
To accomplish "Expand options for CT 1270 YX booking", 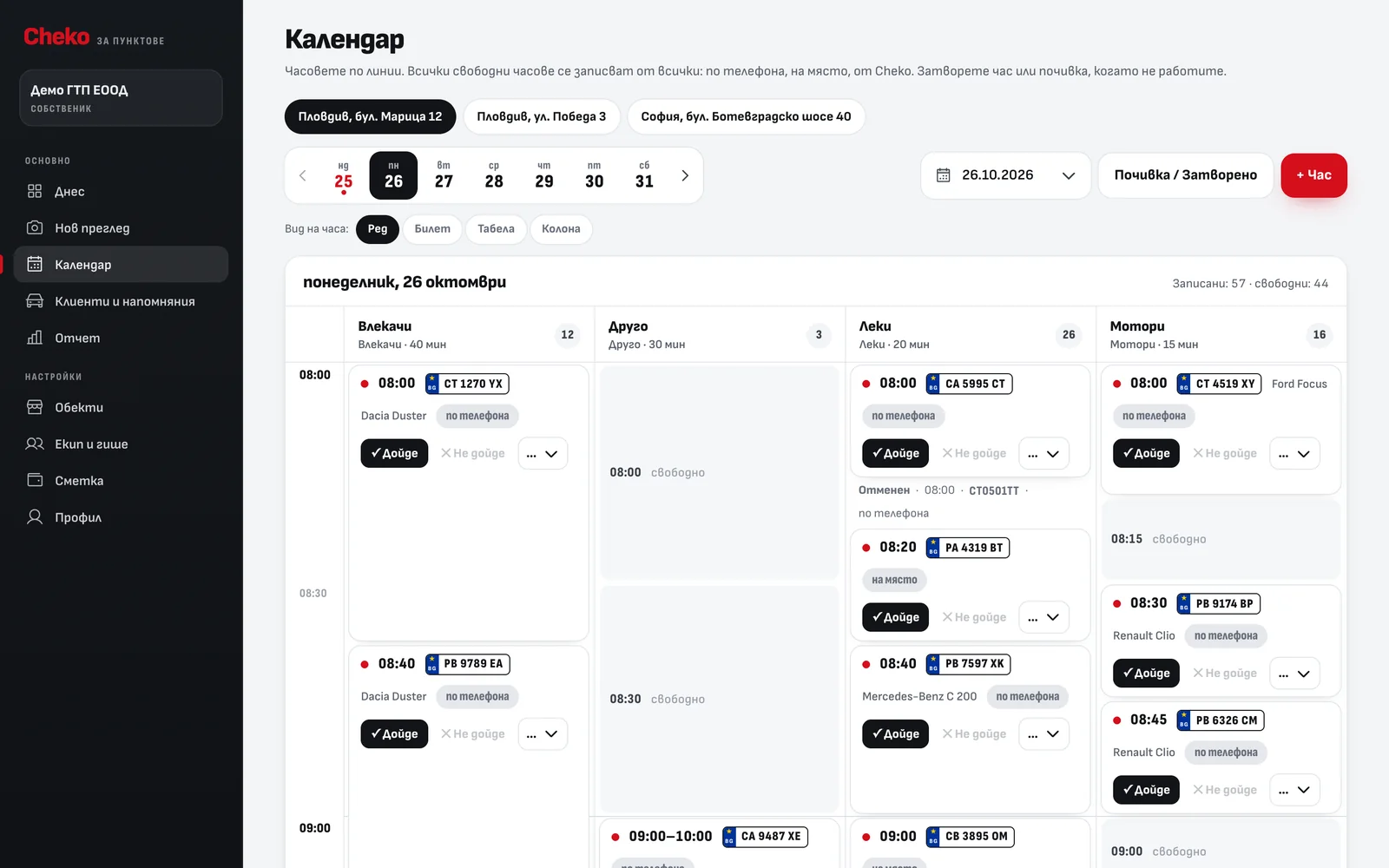I will click(x=543, y=453).
